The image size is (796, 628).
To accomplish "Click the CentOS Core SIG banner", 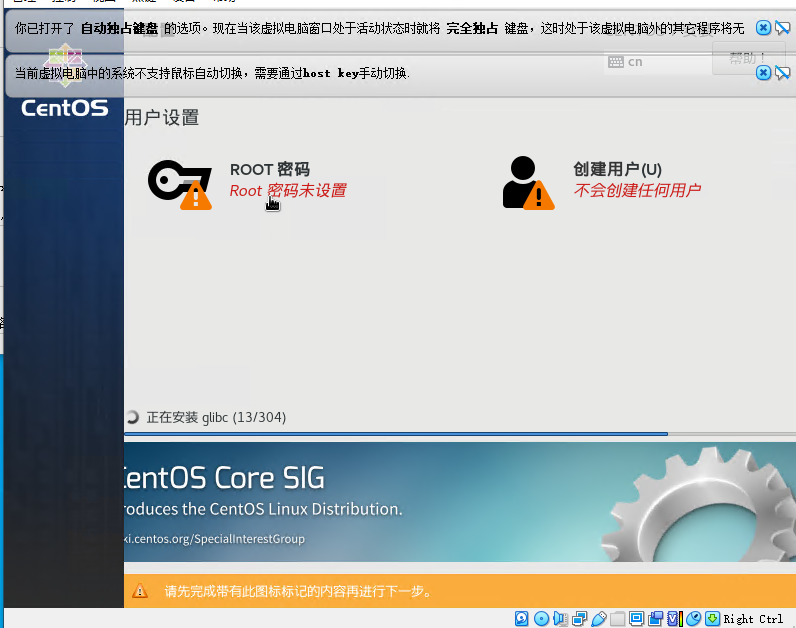I will [x=460, y=502].
